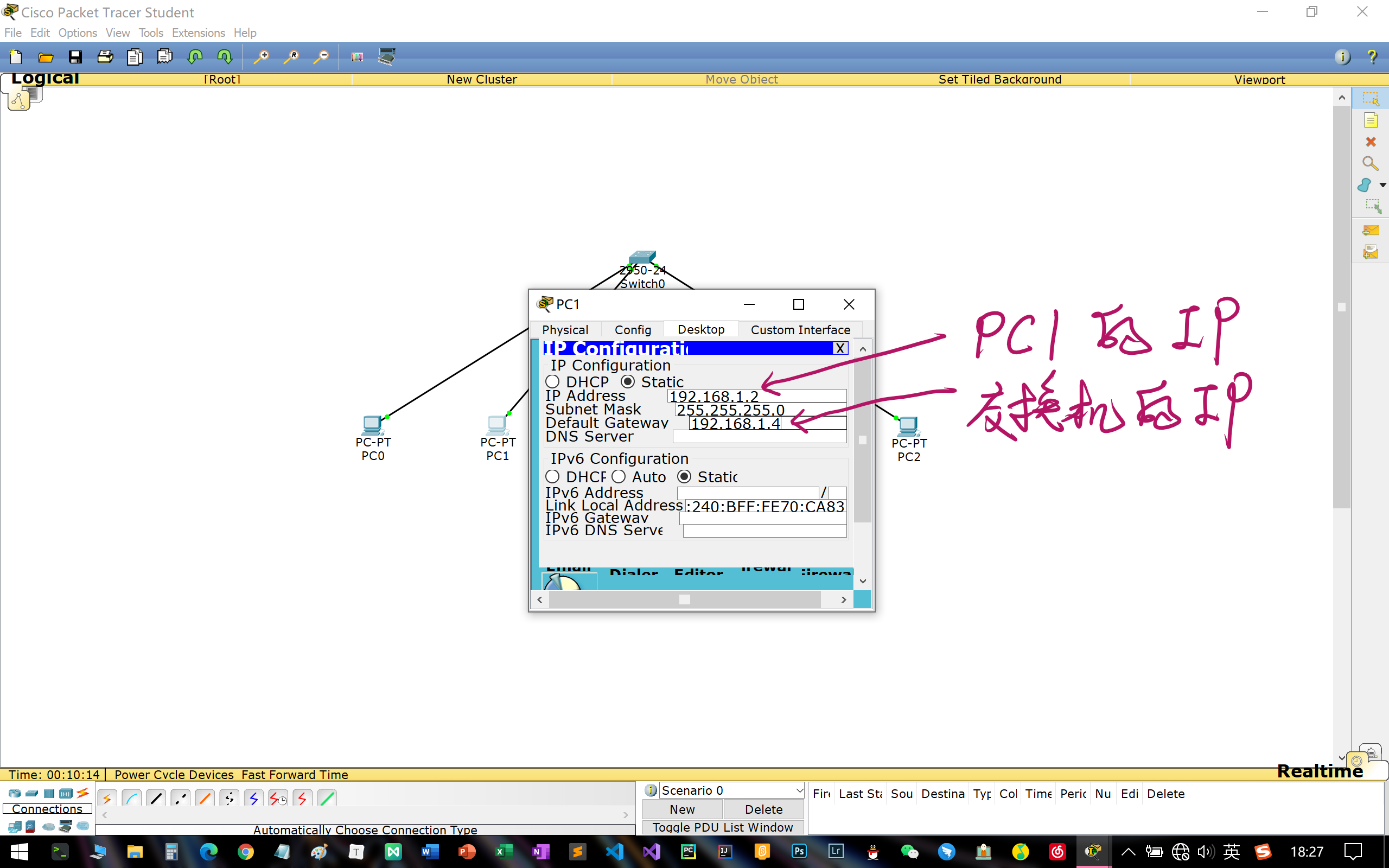This screenshot has height=868, width=1389.
Task: Choose the Select tool in right sidebar
Action: click(1371, 99)
